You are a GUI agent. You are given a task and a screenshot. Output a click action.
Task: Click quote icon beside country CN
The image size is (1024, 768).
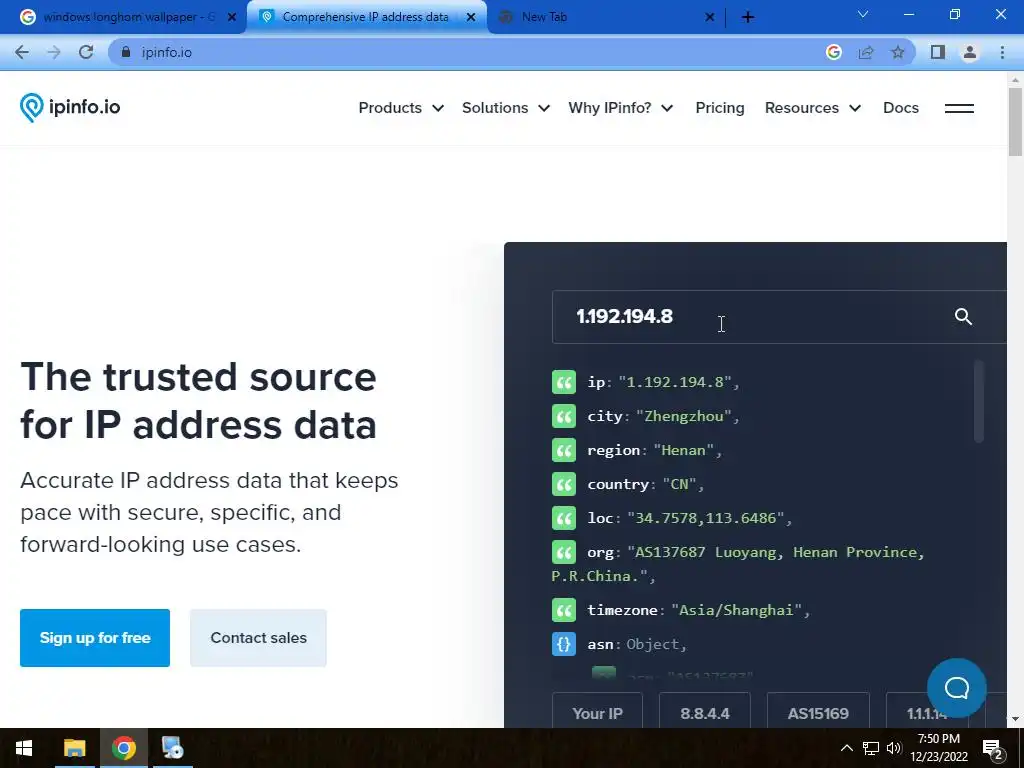pos(564,484)
